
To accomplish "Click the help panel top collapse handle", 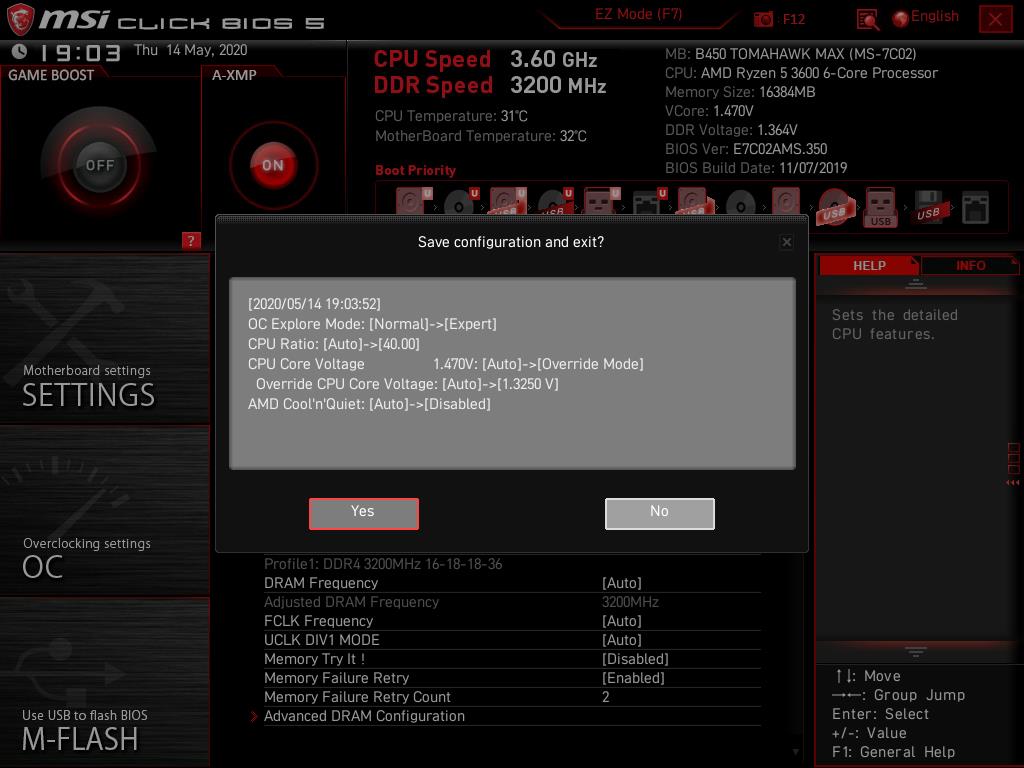I will 916,284.
